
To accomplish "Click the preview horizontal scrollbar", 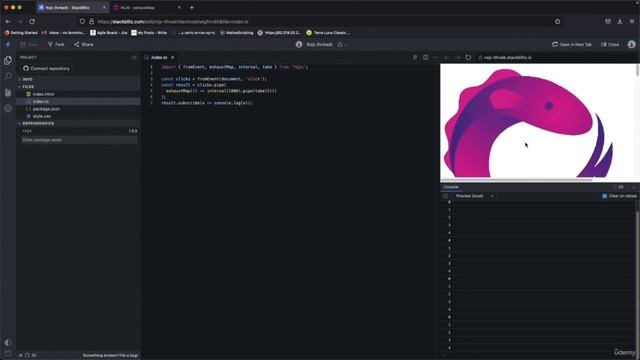I will [516, 180].
